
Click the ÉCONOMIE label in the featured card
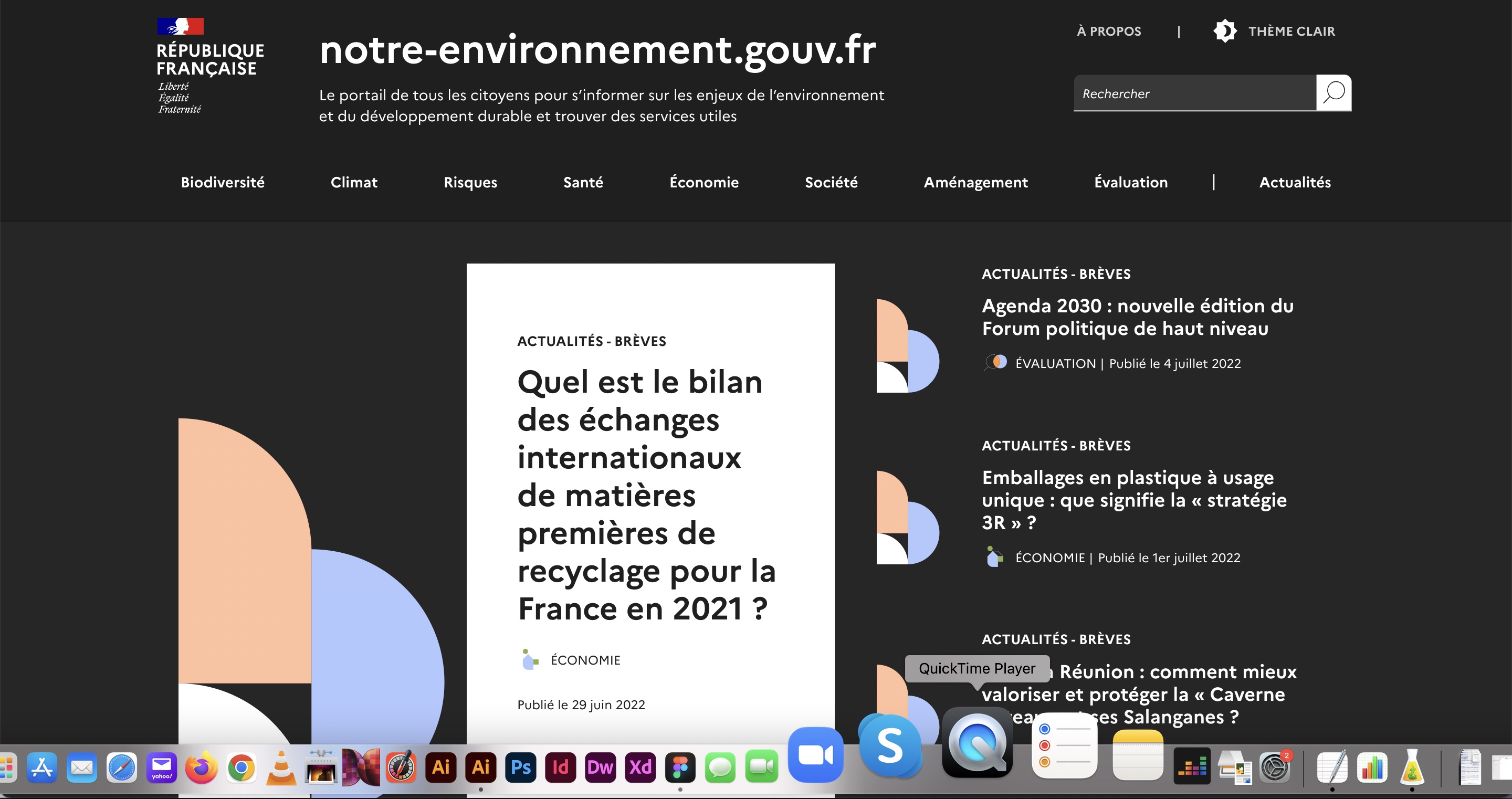tap(585, 660)
